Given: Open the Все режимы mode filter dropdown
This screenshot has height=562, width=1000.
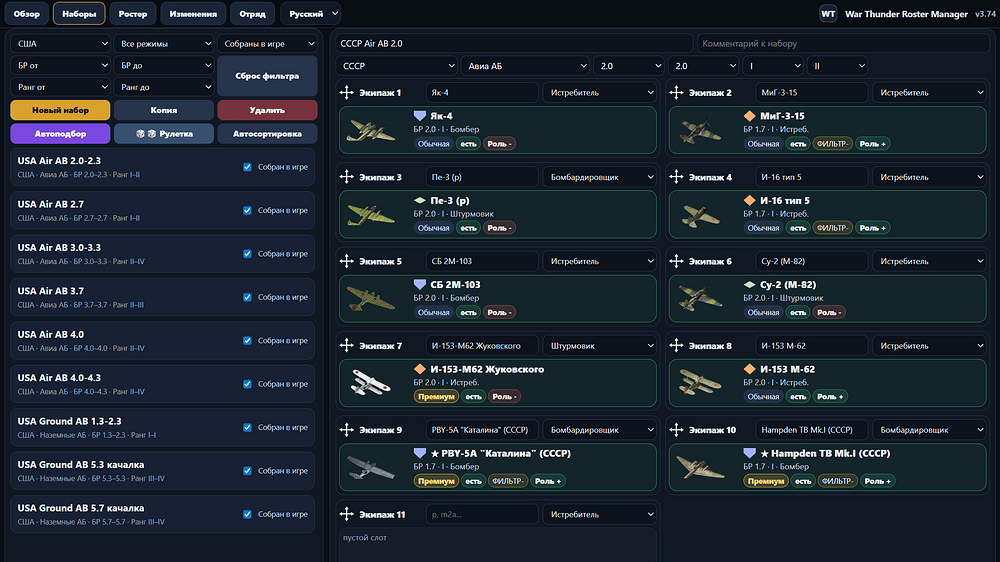Looking at the screenshot, I should click(164, 43).
